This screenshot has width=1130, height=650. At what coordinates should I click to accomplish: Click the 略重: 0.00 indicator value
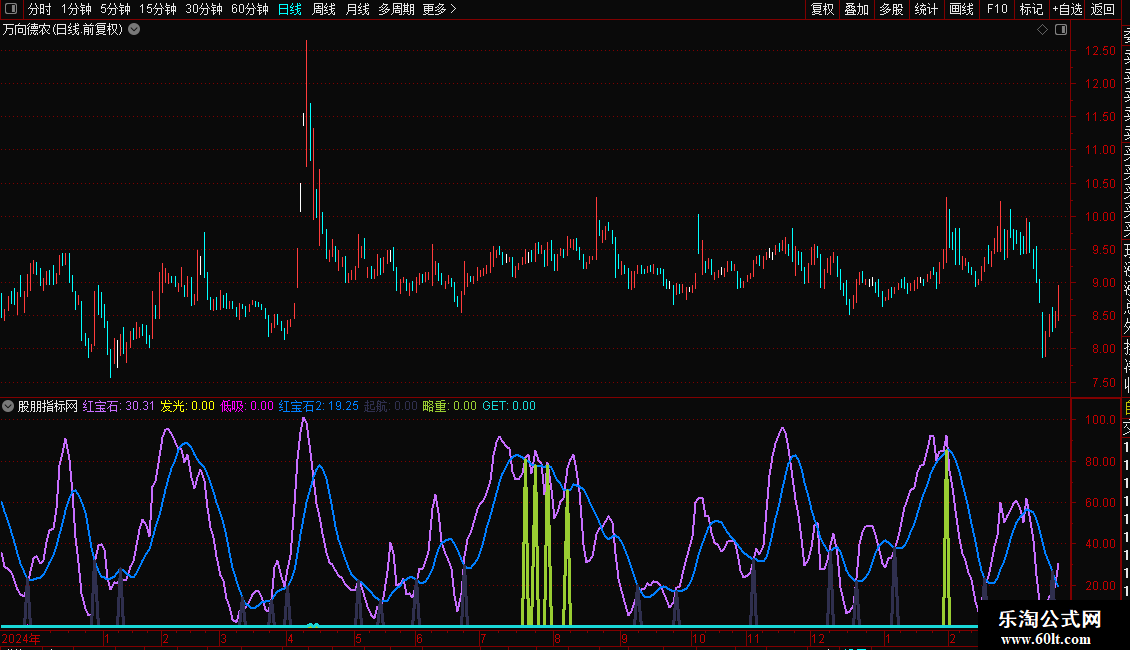coord(450,406)
